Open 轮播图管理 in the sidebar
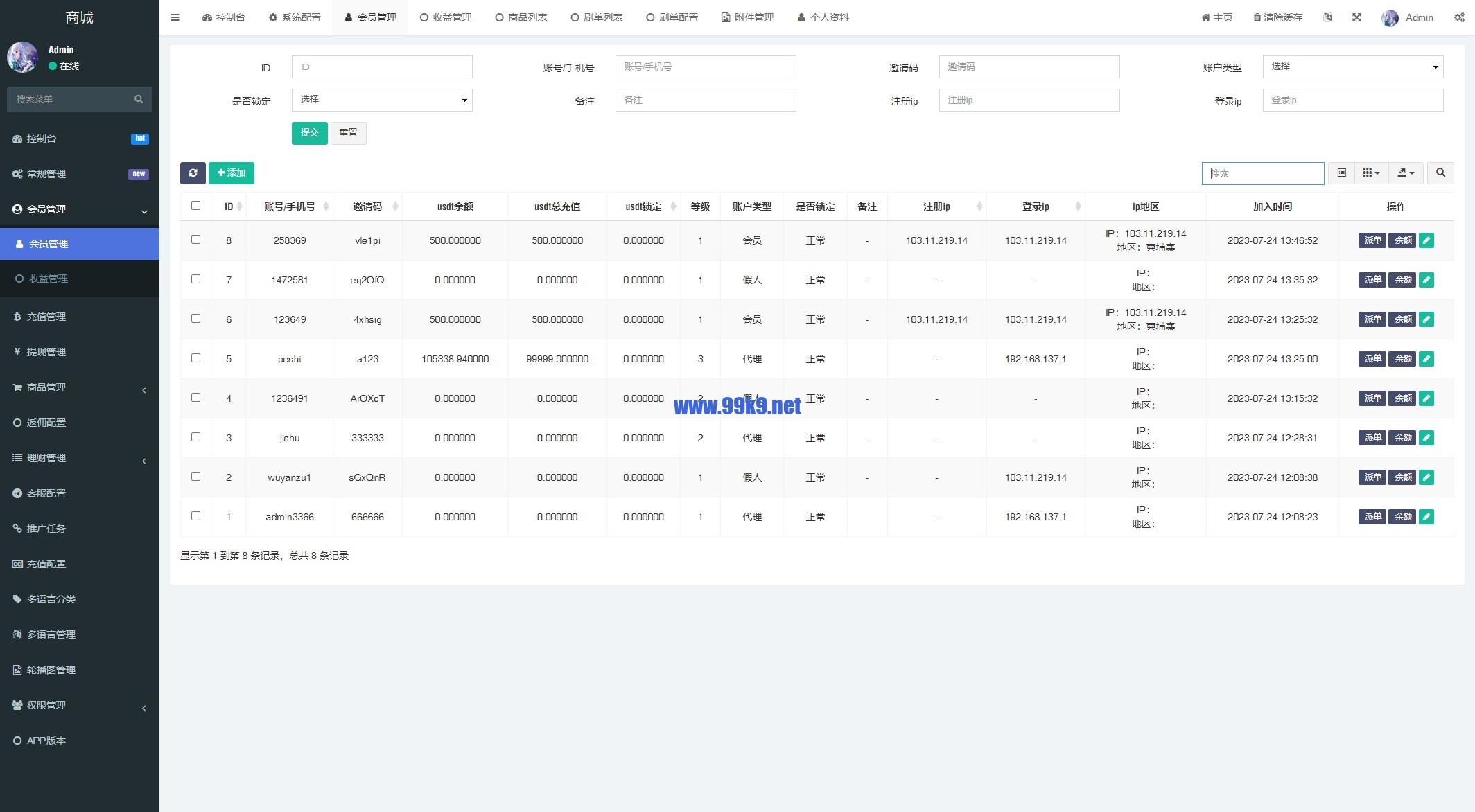The width and height of the screenshot is (1475, 812). pyautogui.click(x=80, y=670)
